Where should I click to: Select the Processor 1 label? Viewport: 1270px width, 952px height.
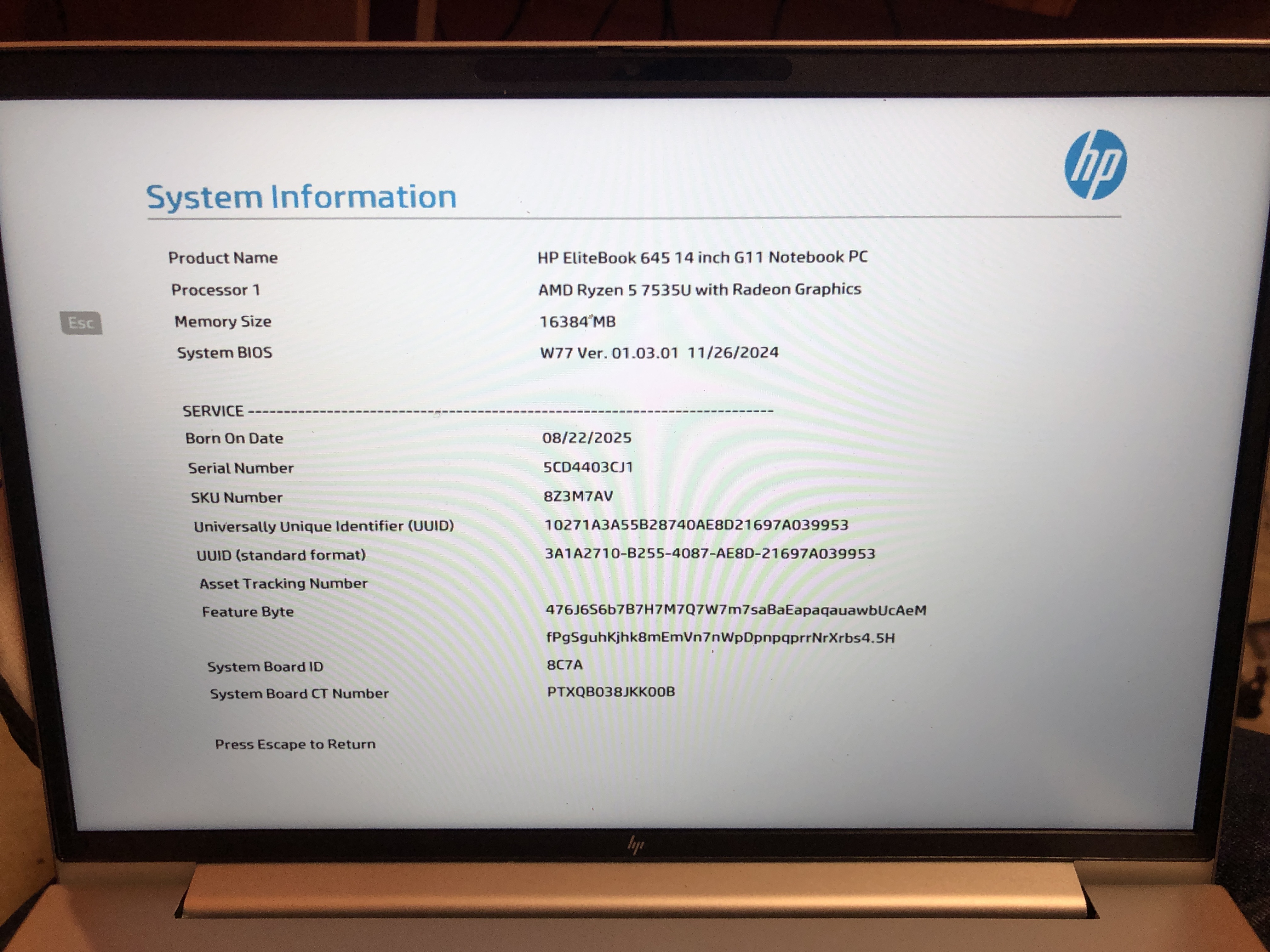215,290
